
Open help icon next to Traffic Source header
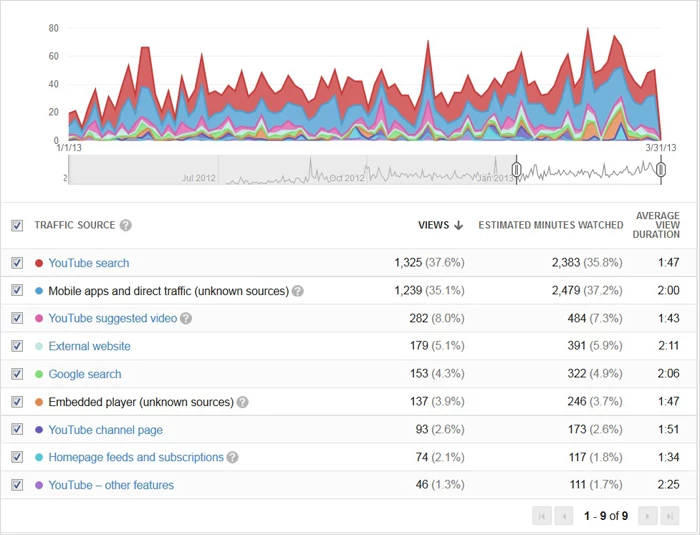tap(126, 225)
